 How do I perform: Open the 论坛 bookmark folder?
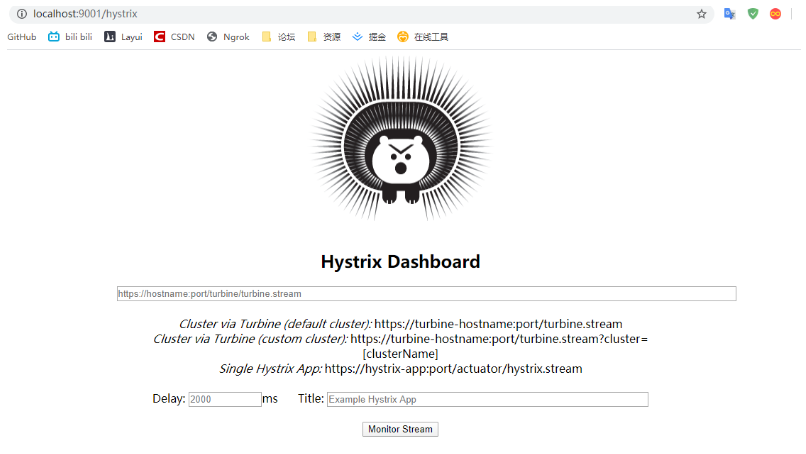pos(278,37)
